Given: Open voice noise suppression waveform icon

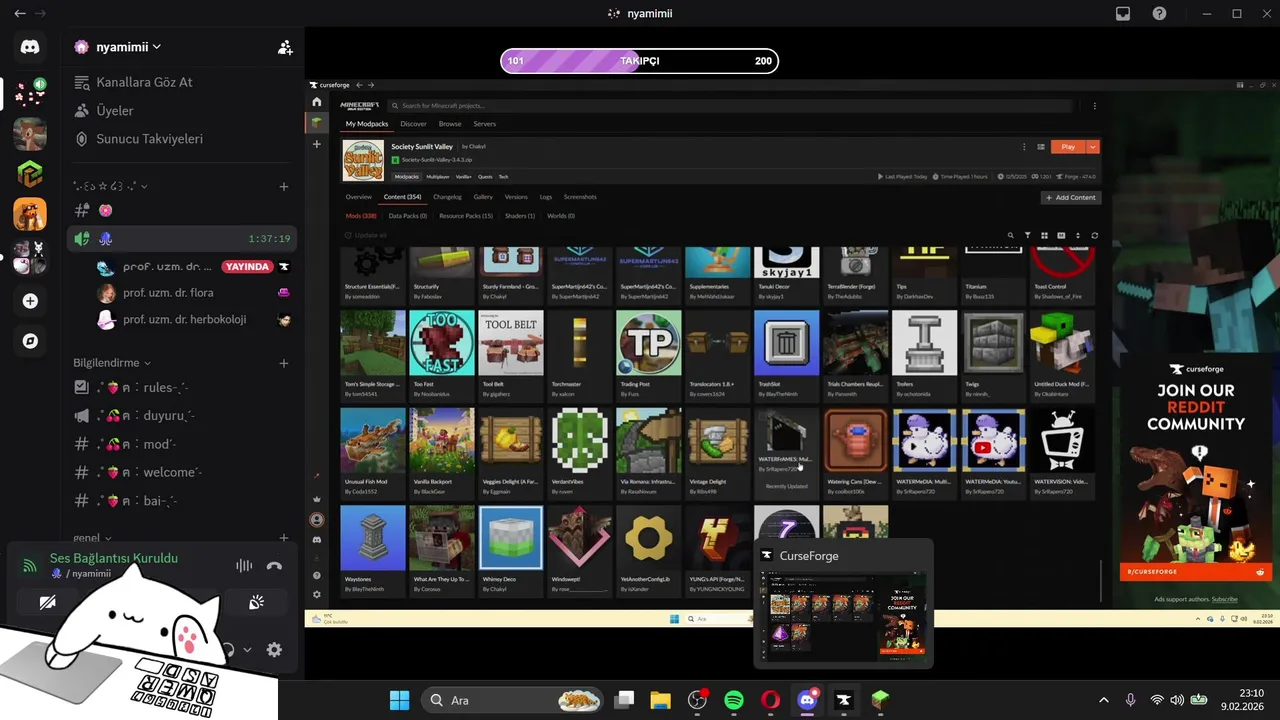Looking at the screenshot, I should click(x=244, y=566).
